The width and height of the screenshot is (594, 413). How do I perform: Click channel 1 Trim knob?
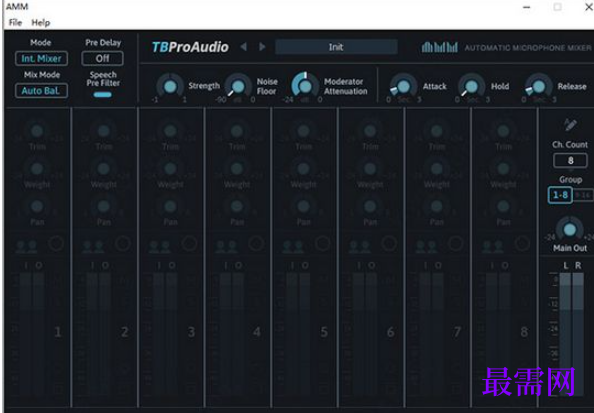click(x=37, y=131)
